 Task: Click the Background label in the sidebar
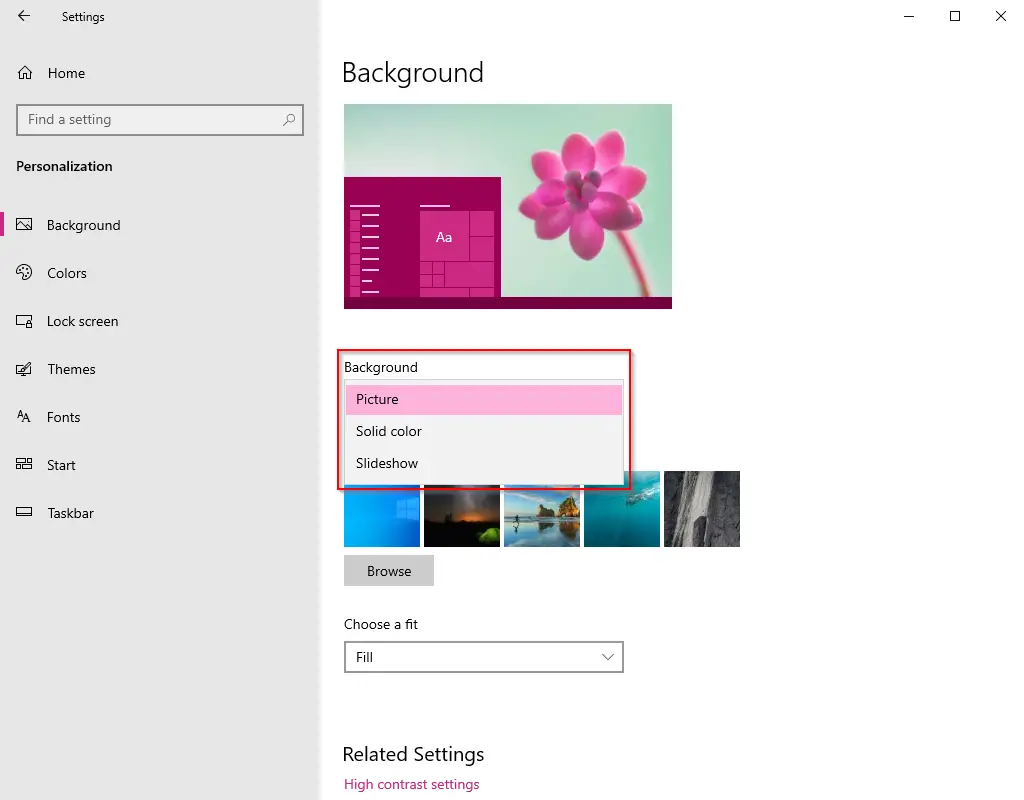(x=84, y=225)
